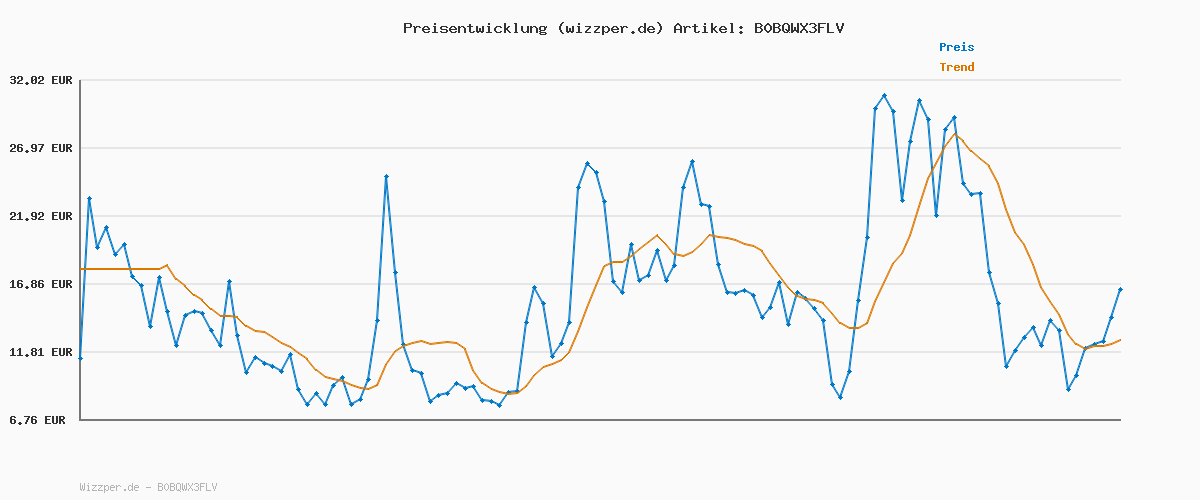Select the 26.97 EUR axis label
Image resolution: width=1200 pixels, height=500 pixels.
pyautogui.click(x=41, y=148)
